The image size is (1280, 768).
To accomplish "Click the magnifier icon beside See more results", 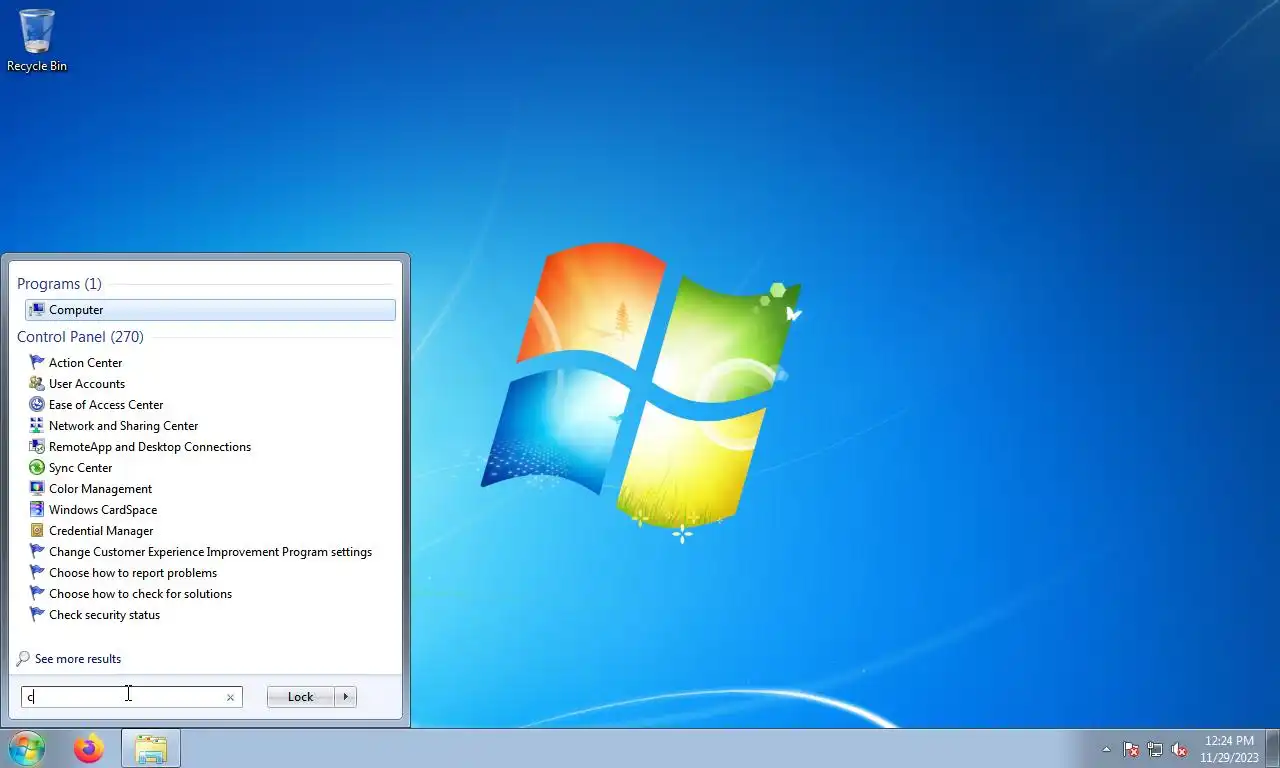I will point(23,659).
